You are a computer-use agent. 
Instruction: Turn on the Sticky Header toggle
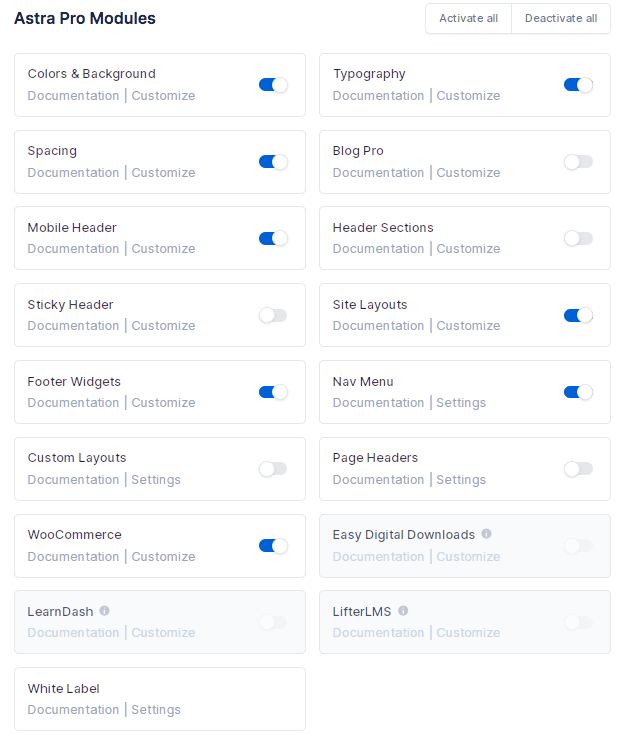pos(273,316)
